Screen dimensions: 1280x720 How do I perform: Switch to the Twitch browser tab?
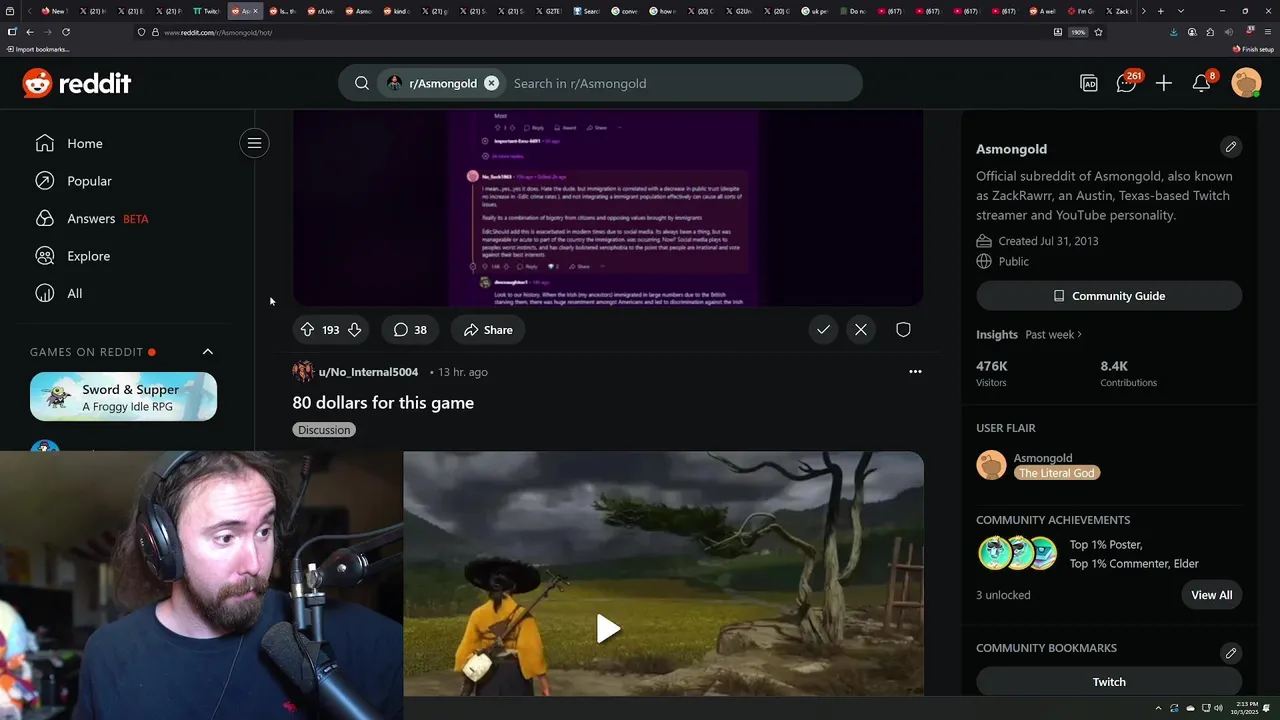[207, 11]
